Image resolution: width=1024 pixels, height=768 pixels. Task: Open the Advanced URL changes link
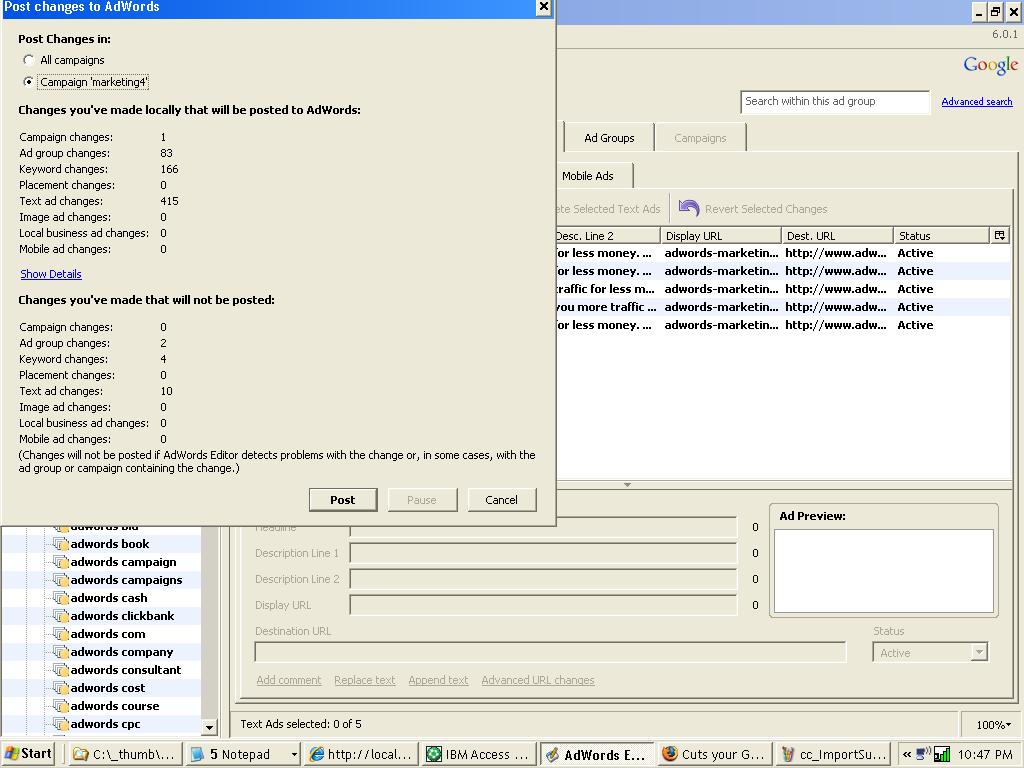538,680
